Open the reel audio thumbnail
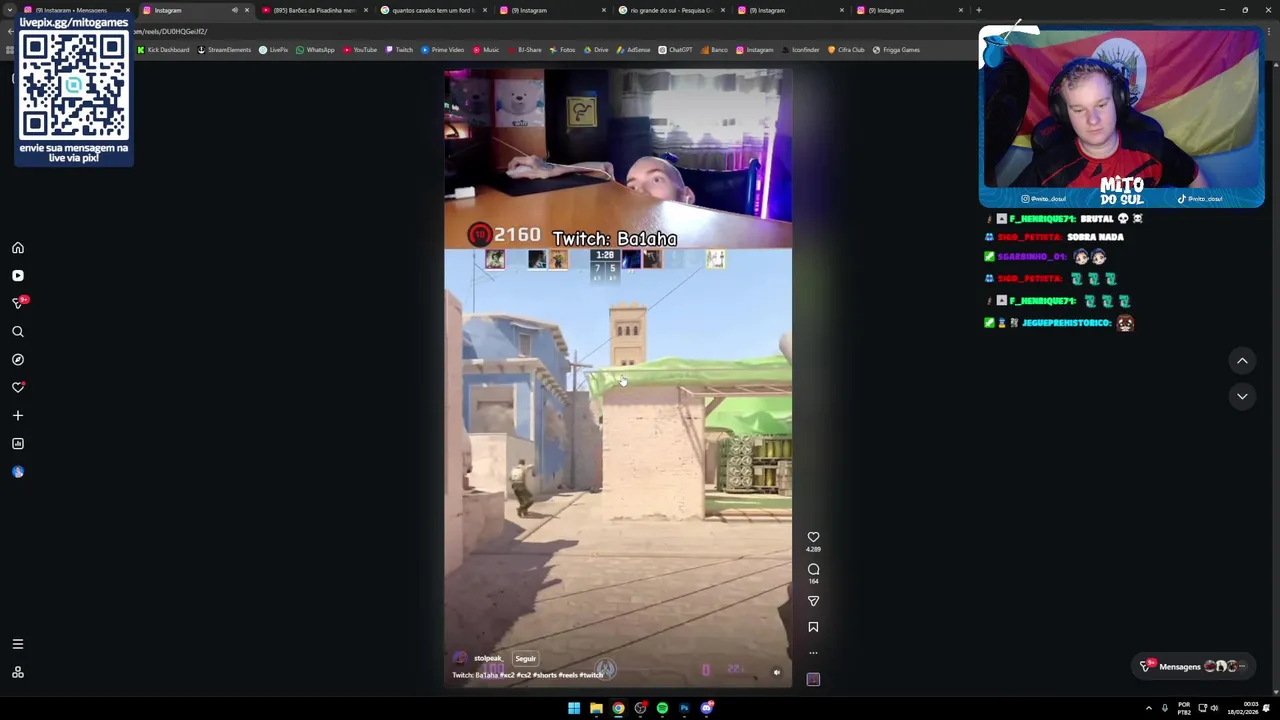 813,679
